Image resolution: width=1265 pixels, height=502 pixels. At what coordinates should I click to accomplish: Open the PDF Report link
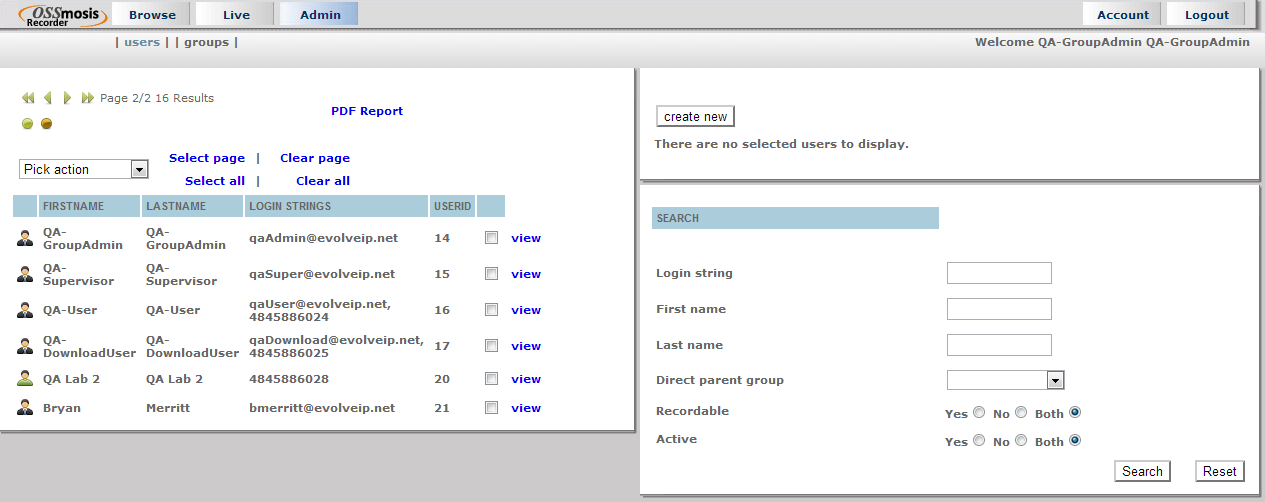click(x=367, y=111)
